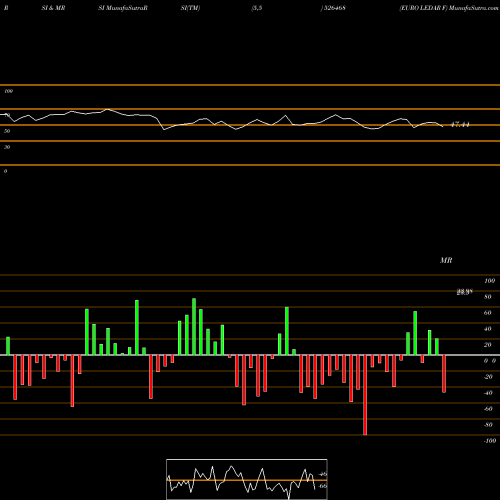Click the overlapping MR value label near 80
This screenshot has height=500, width=500.
pos(465,292)
